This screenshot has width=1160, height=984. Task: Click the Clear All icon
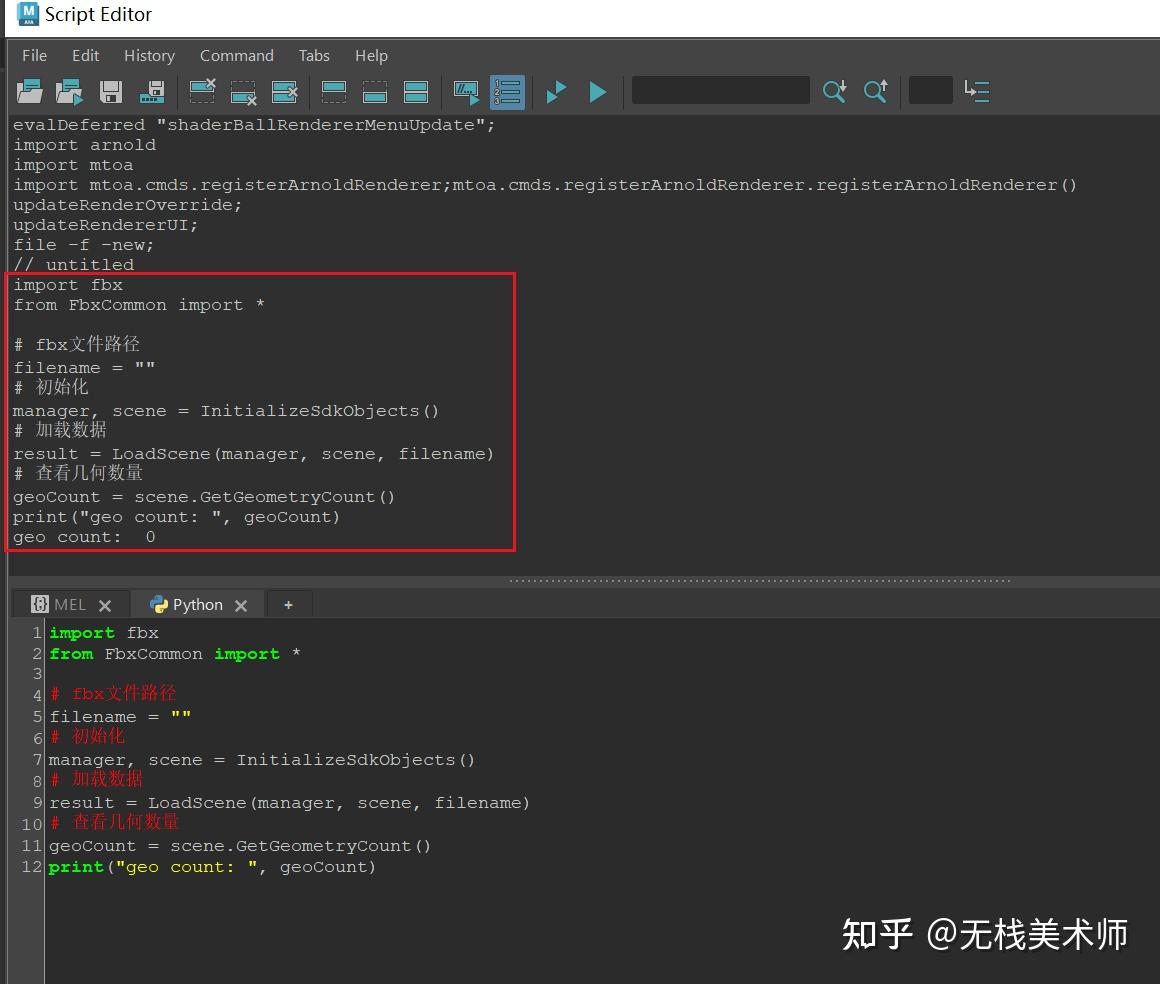285,91
